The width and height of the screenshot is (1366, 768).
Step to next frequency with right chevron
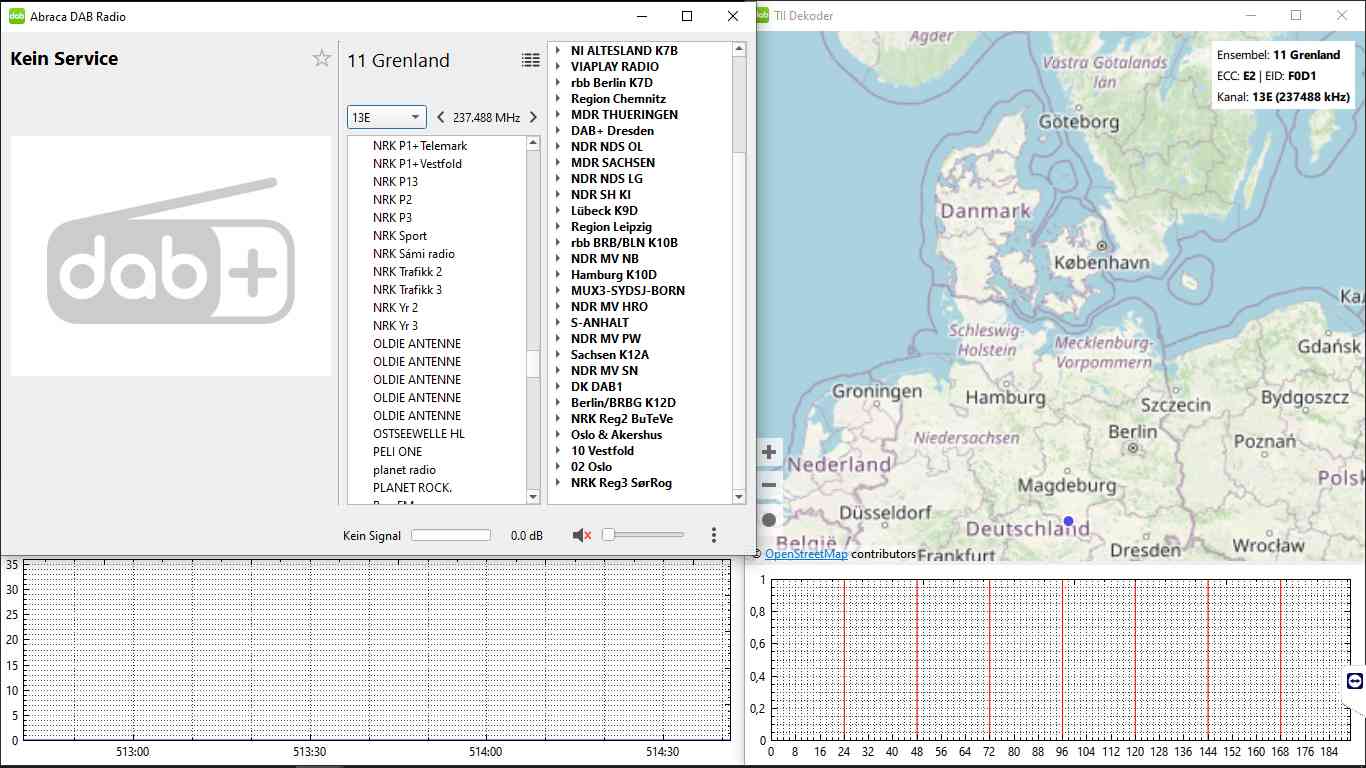pos(533,117)
